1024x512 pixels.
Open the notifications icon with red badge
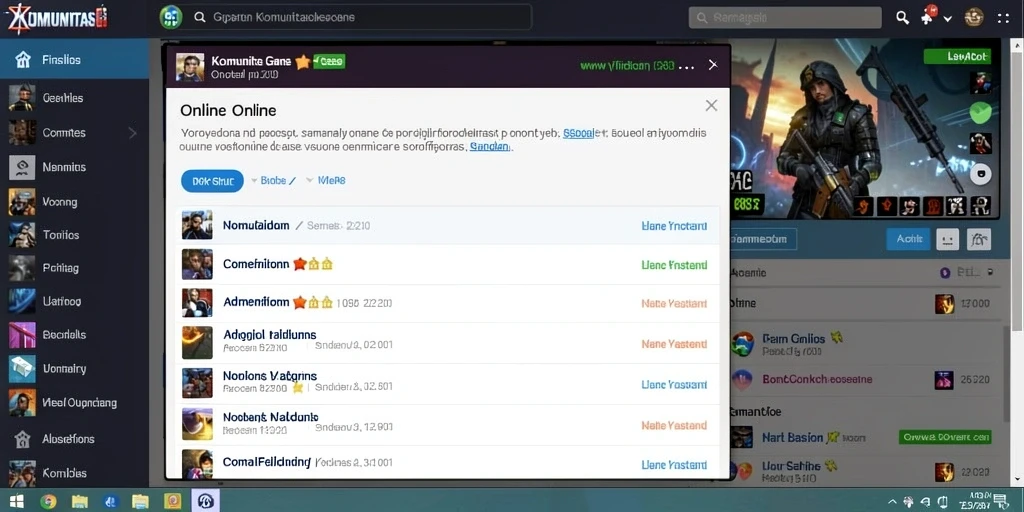coord(928,16)
